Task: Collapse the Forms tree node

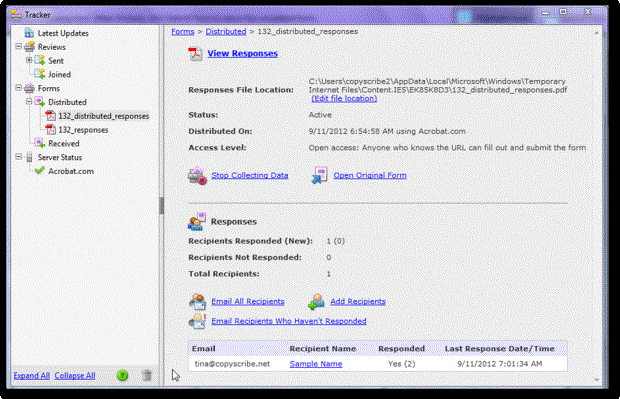Action: coord(18,88)
